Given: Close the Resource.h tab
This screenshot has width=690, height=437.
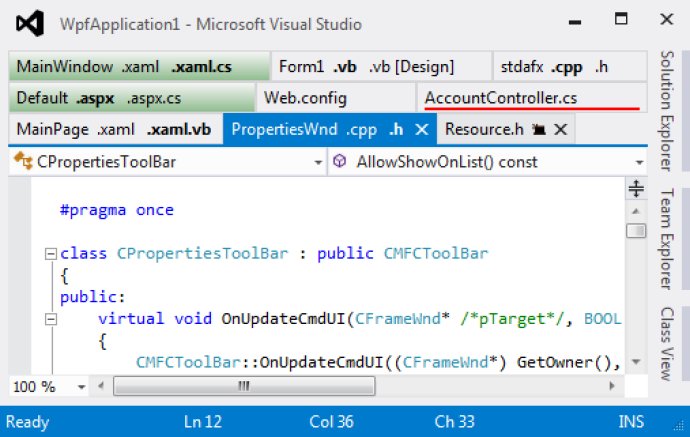Looking at the screenshot, I should [560, 129].
